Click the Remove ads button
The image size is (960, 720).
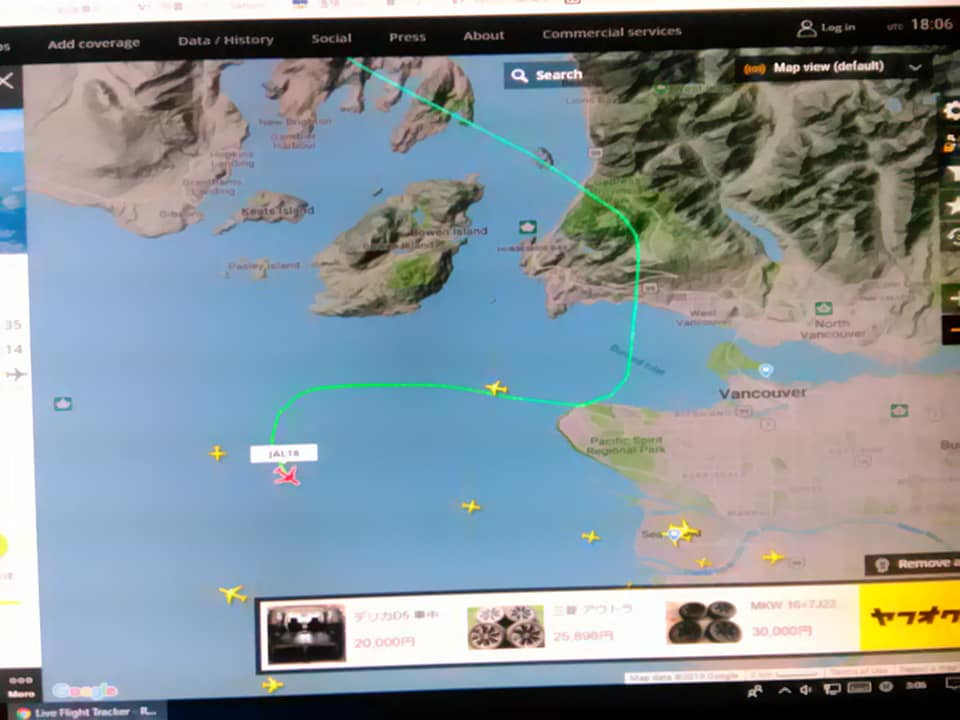click(x=912, y=564)
